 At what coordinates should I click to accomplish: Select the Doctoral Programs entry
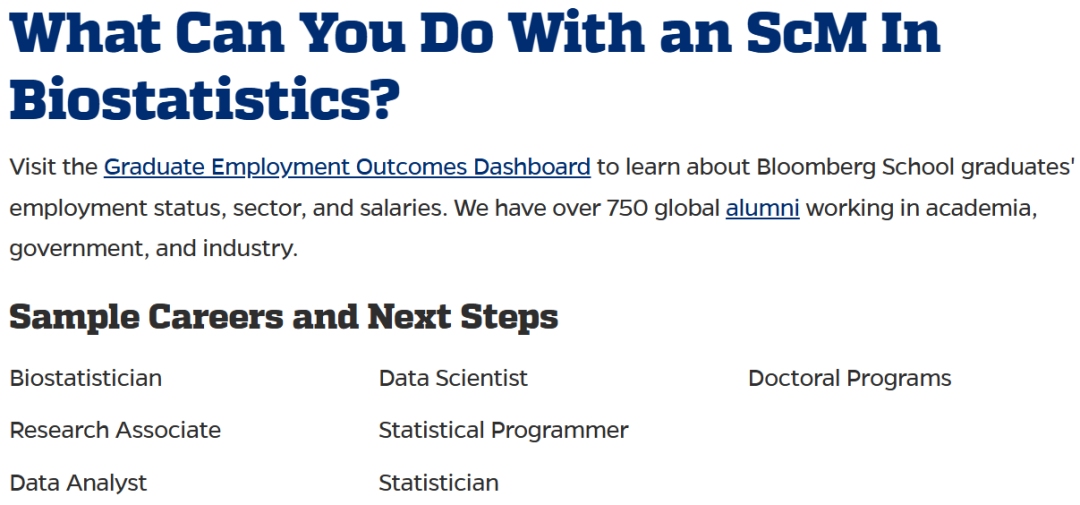(849, 378)
